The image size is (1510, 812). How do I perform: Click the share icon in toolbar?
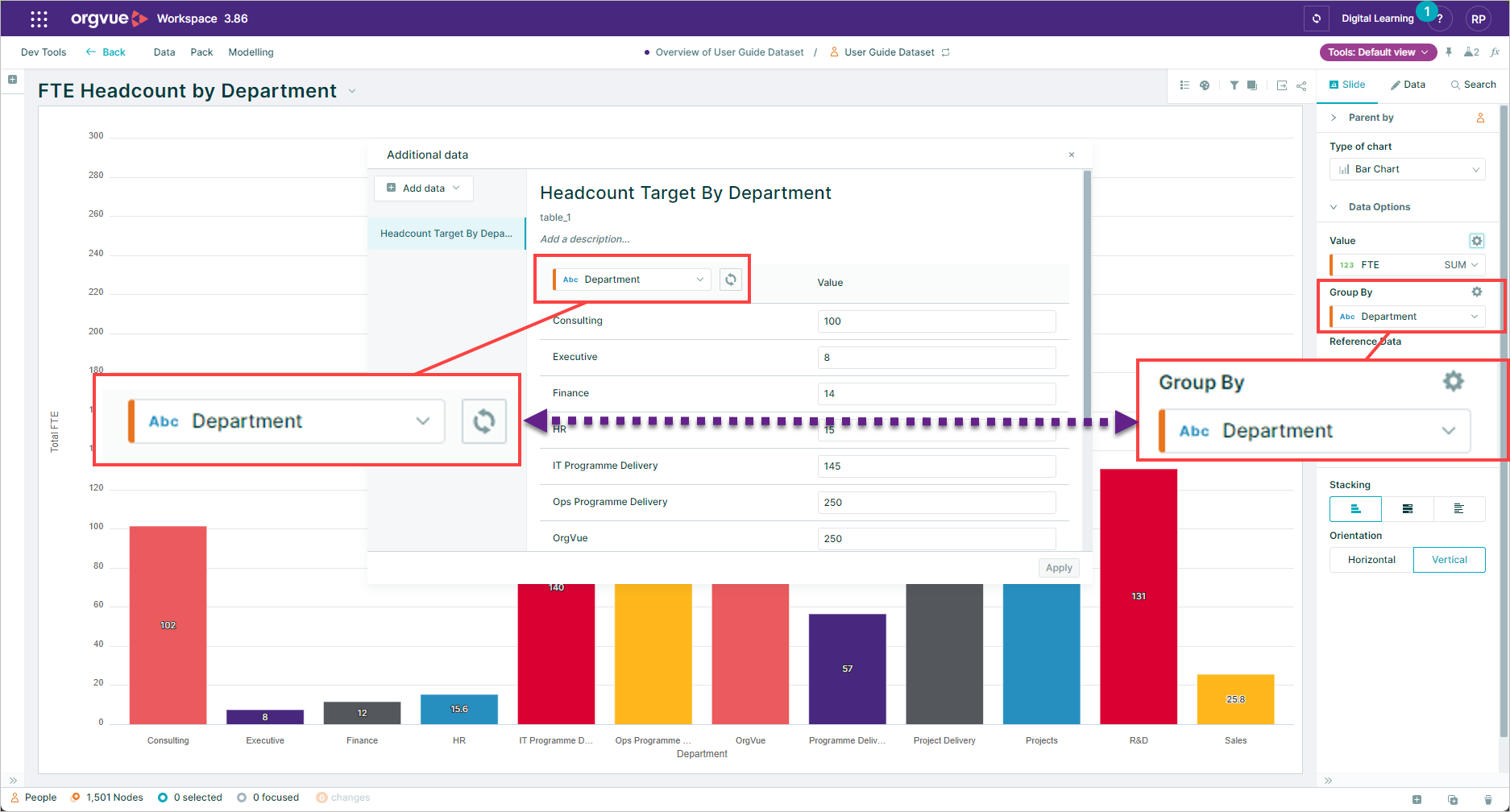1301,85
